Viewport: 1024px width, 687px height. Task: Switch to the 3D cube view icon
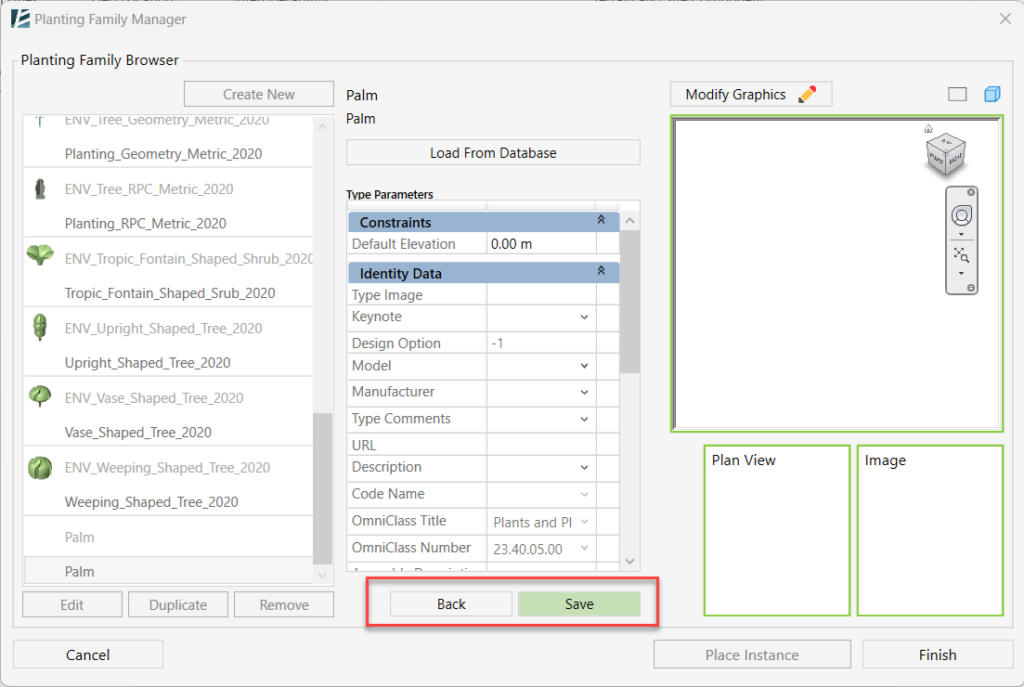(992, 94)
